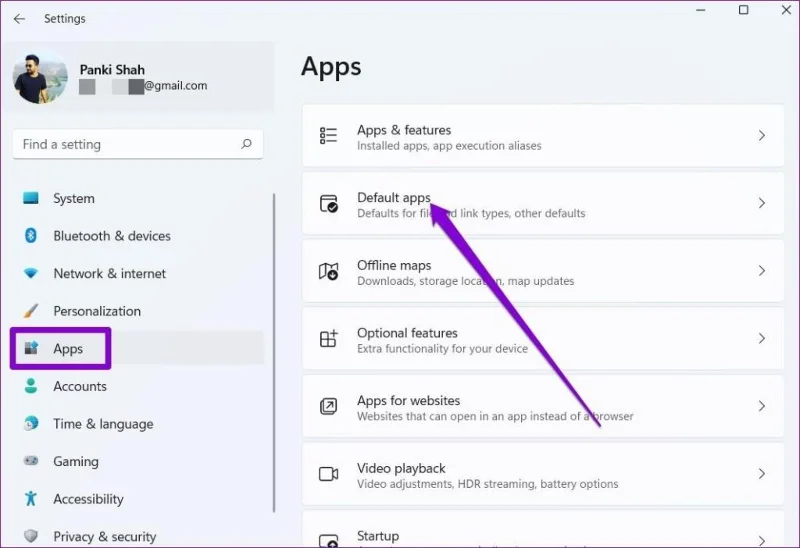The width and height of the screenshot is (800, 548).
Task: Click the Panki Shah profile picture
Action: point(40,78)
